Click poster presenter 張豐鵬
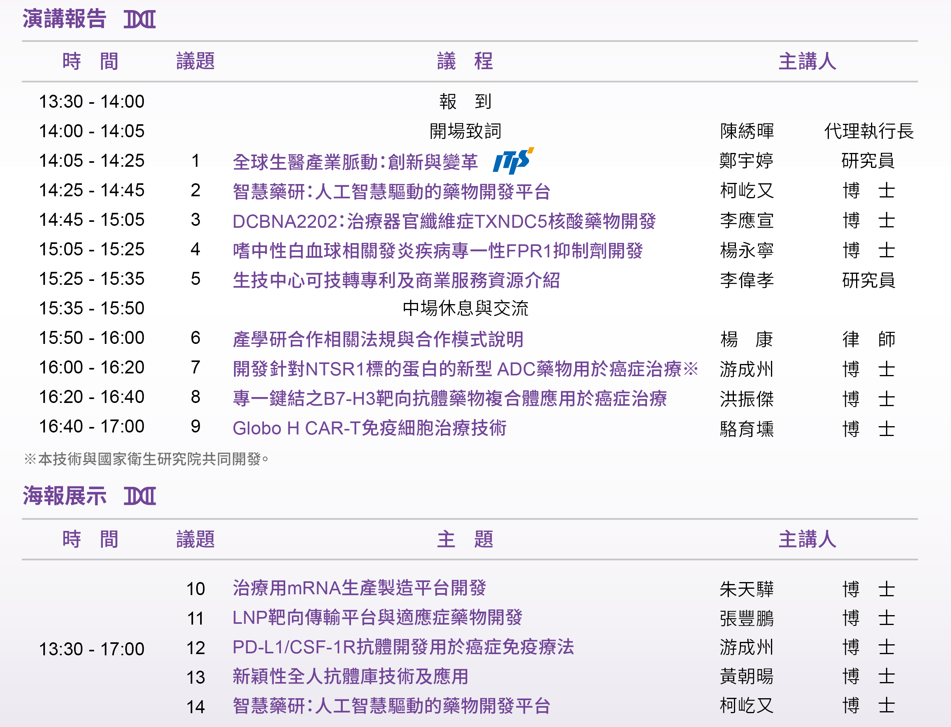This screenshot has height=727, width=951. tap(747, 618)
